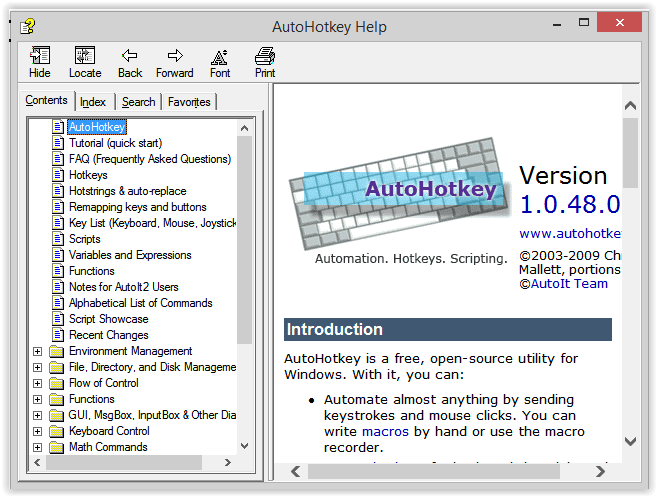Screen dimensions: 657x497
Task: Expand the Functions folder node
Action: coord(38,399)
